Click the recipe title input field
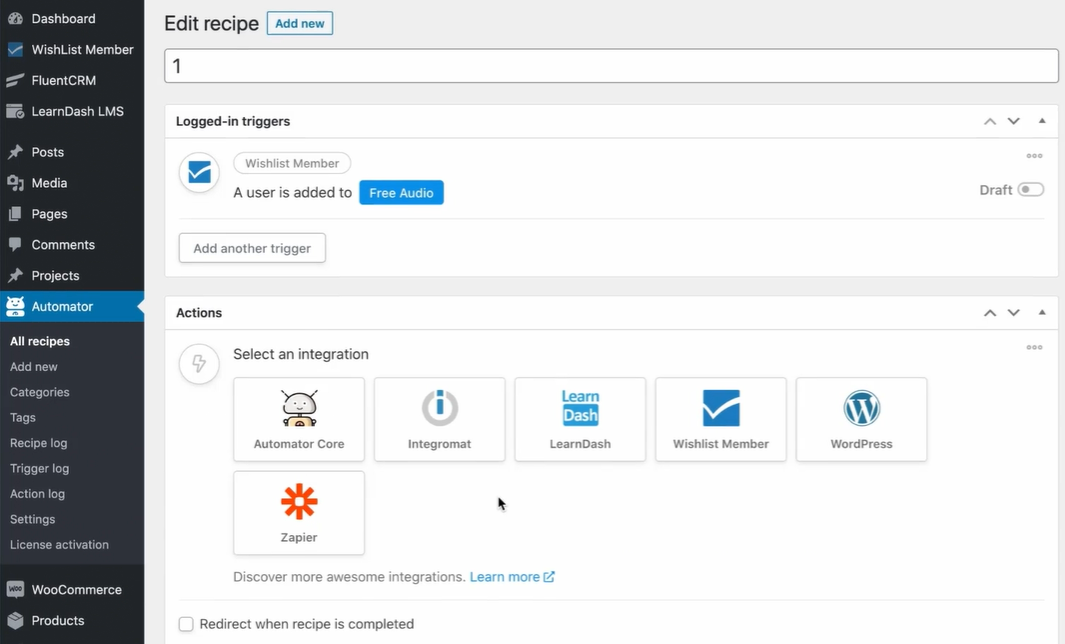Screen dimensions: 1065x644 tap(611, 66)
